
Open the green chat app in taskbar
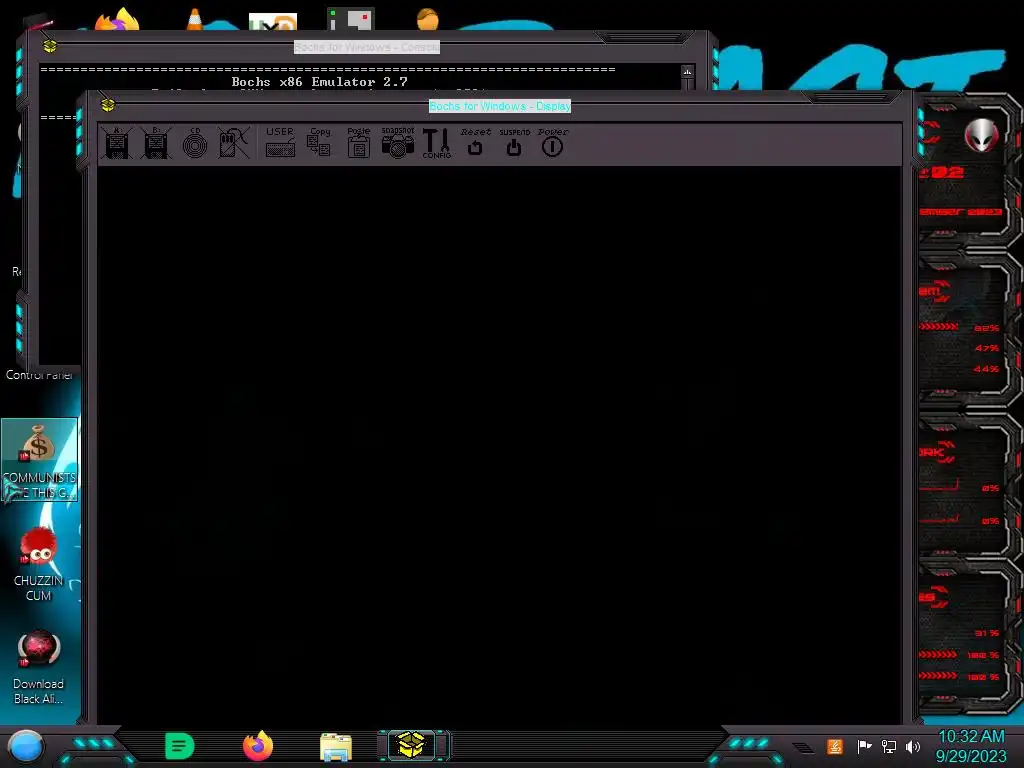click(180, 746)
